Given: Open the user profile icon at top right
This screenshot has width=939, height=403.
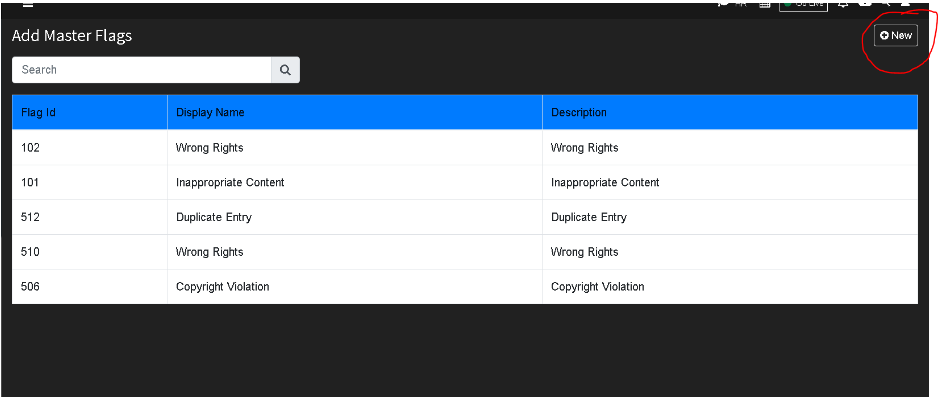Looking at the screenshot, I should tap(905, 5).
